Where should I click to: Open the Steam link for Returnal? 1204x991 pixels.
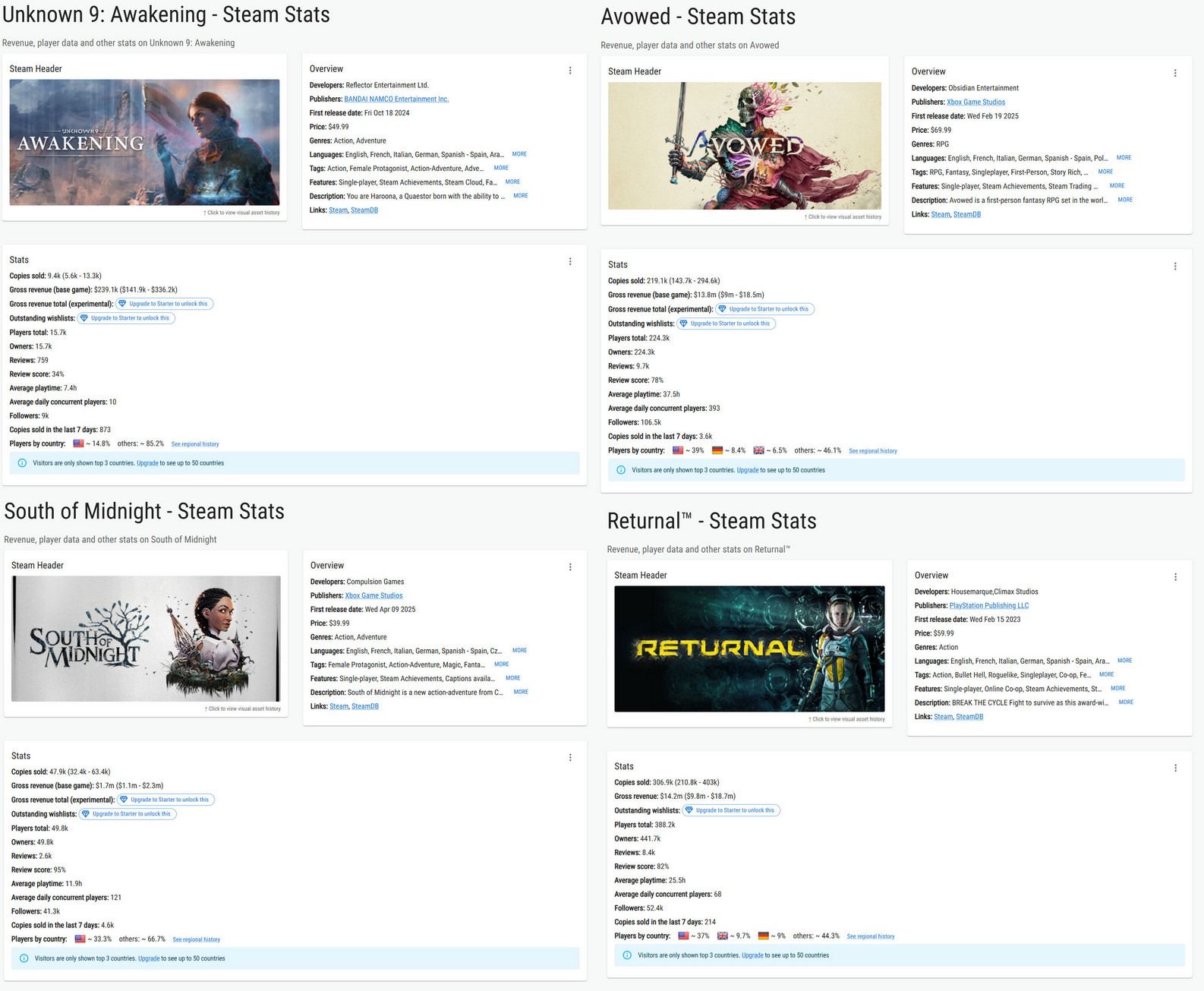944,717
